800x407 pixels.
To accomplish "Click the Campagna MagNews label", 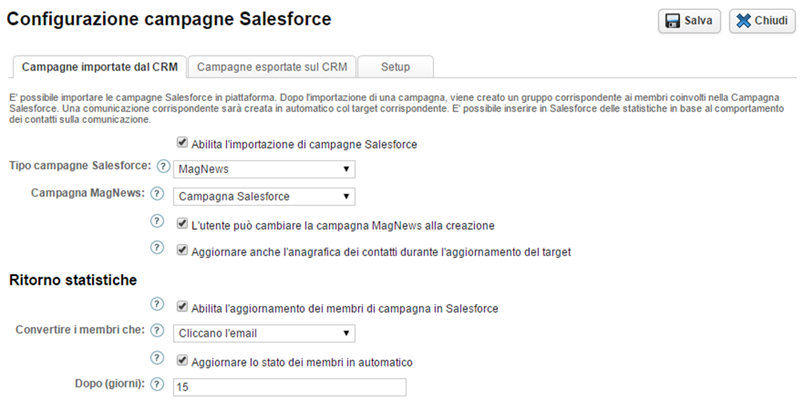I will [88, 193].
